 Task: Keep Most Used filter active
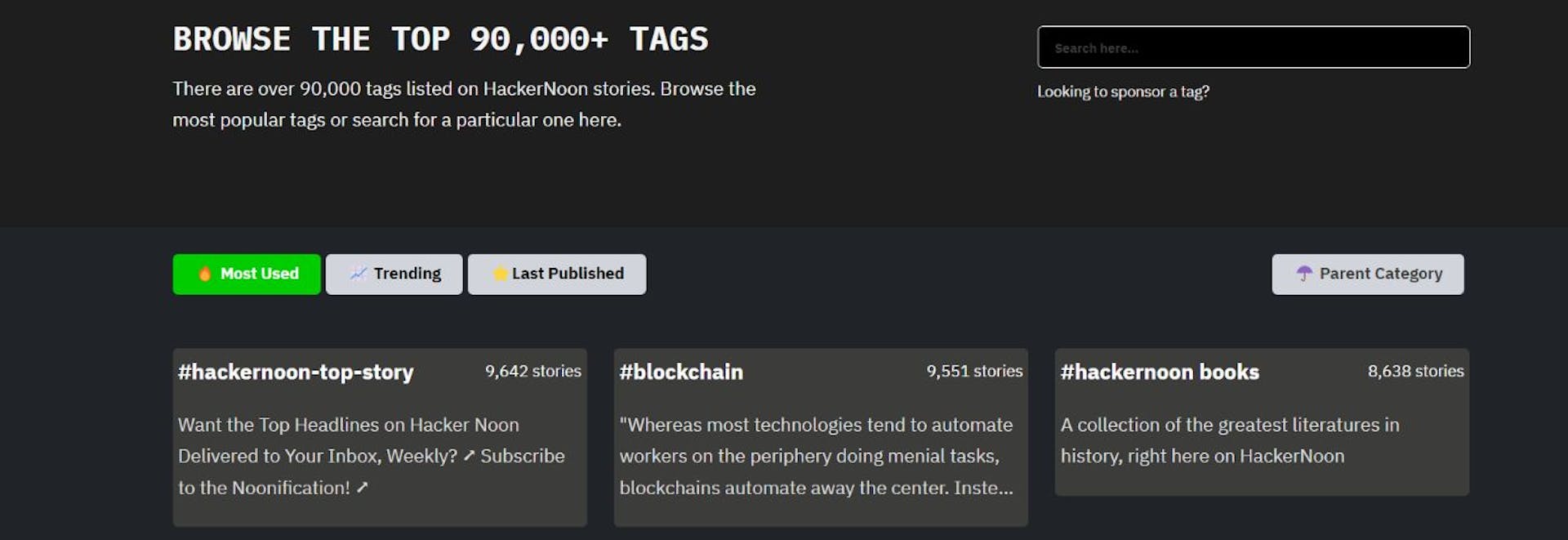(x=246, y=274)
